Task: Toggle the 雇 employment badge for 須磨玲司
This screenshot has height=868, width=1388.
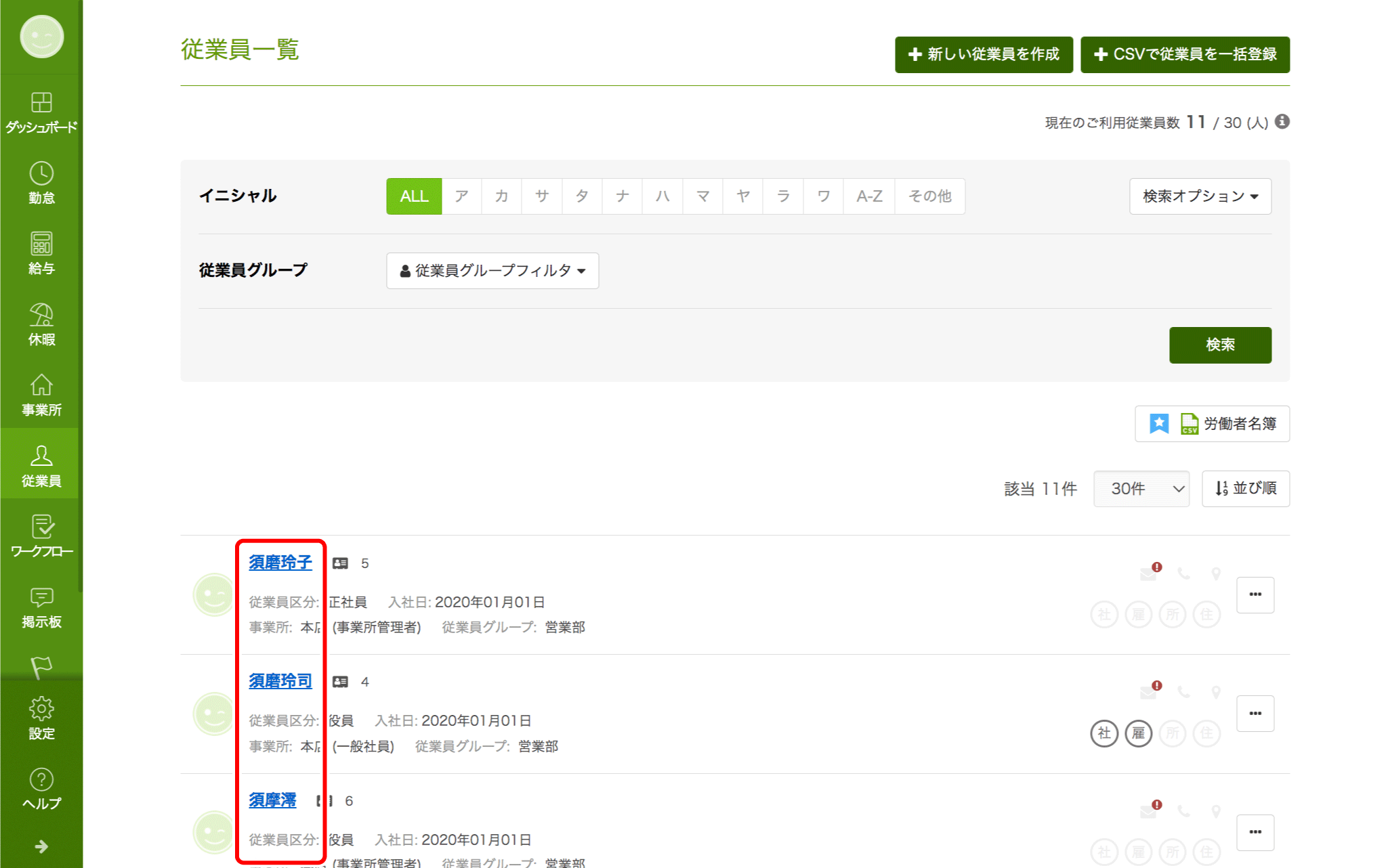Action: coord(1138,733)
